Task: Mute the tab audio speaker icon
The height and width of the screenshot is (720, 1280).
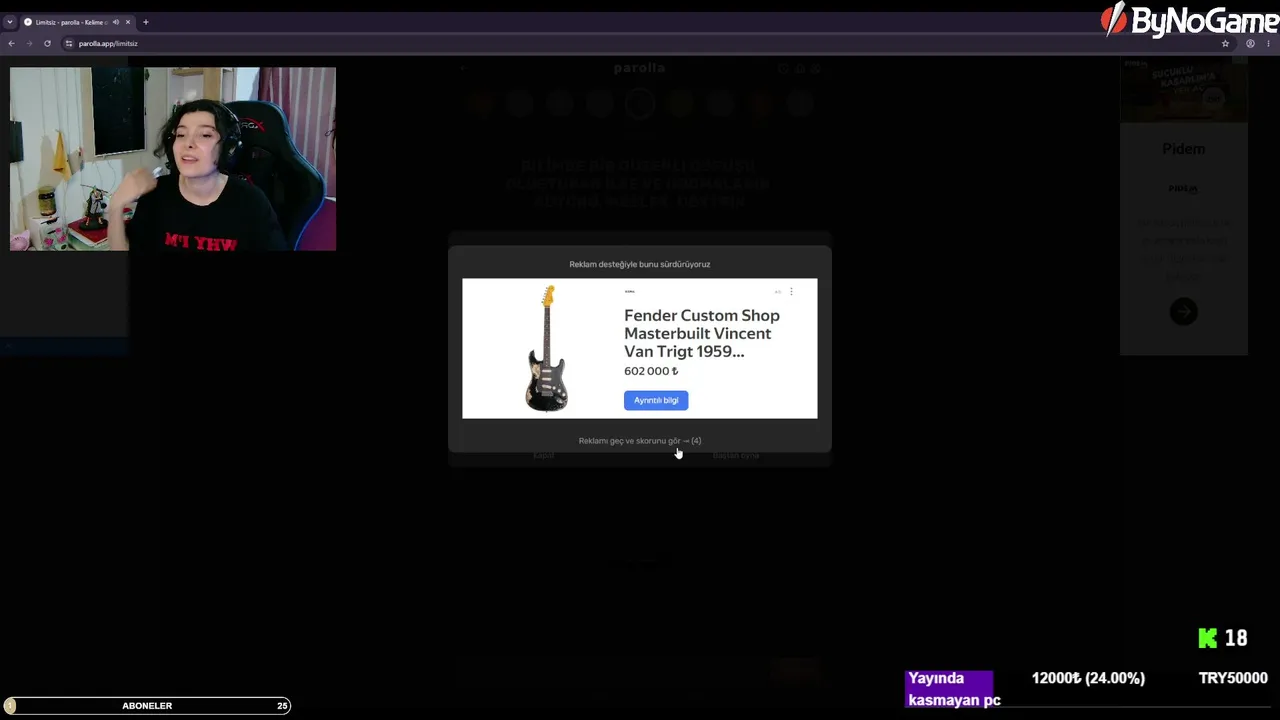Action: [x=116, y=22]
